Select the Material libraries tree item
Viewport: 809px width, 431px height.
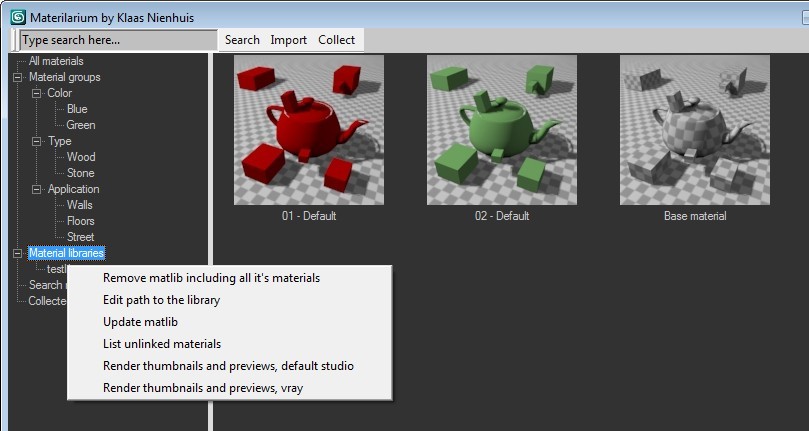pyautogui.click(x=67, y=253)
